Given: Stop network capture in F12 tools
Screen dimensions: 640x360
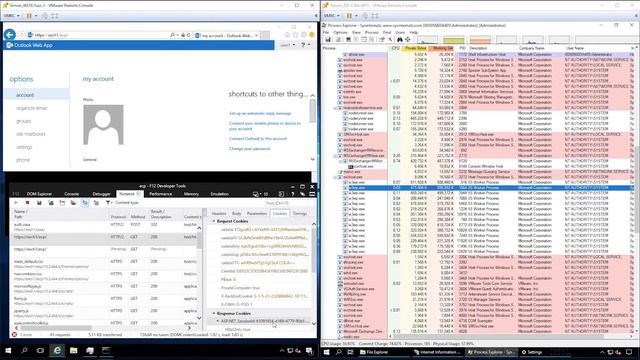Looking at the screenshot, I should click(x=27, y=202).
